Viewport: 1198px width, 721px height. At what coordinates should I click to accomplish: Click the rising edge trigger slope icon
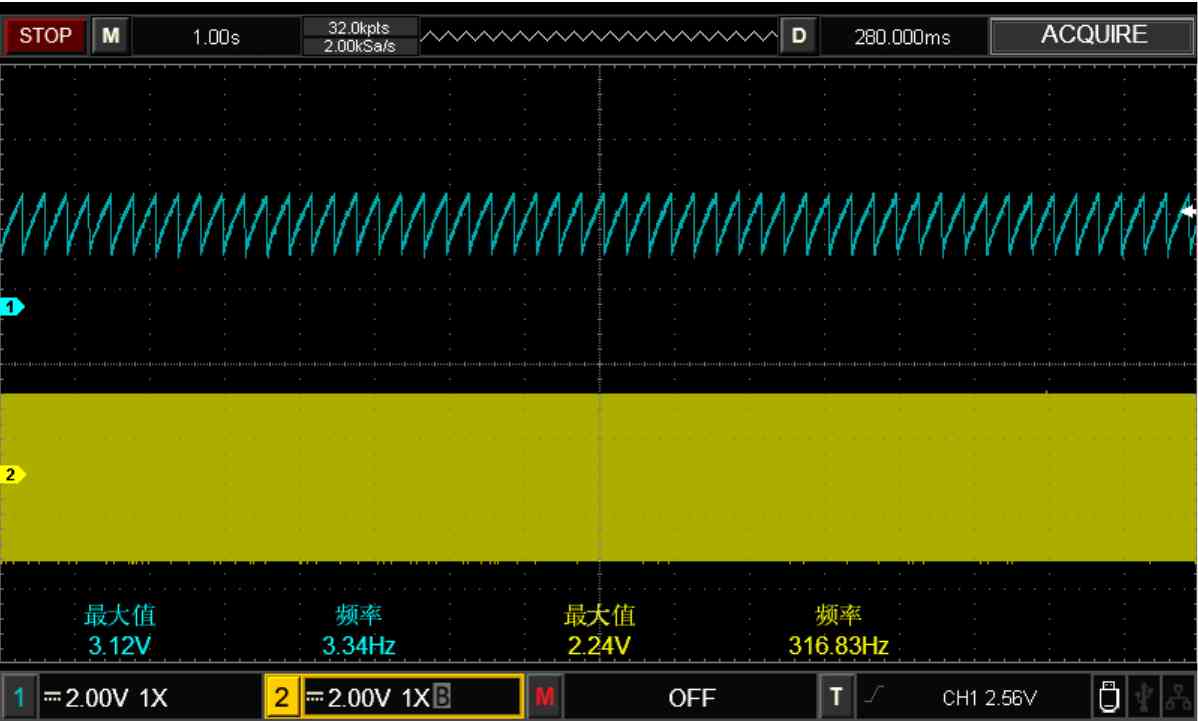(x=874, y=694)
